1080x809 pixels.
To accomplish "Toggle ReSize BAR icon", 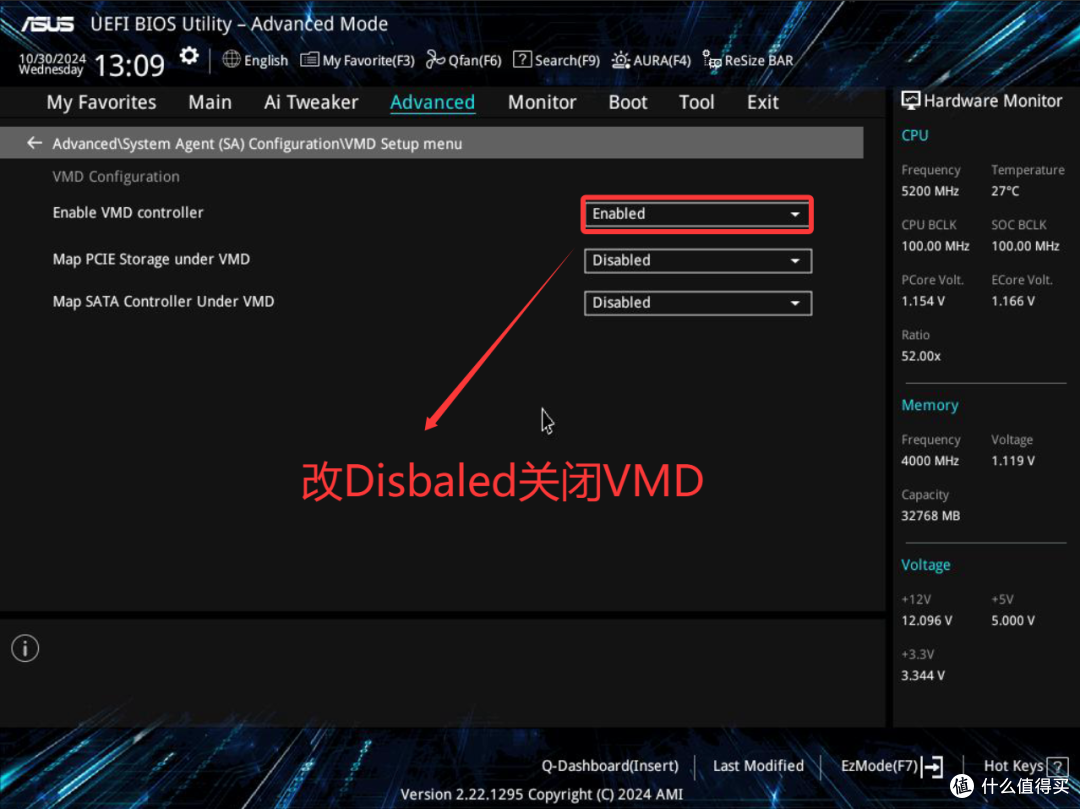I will pyautogui.click(x=712, y=61).
